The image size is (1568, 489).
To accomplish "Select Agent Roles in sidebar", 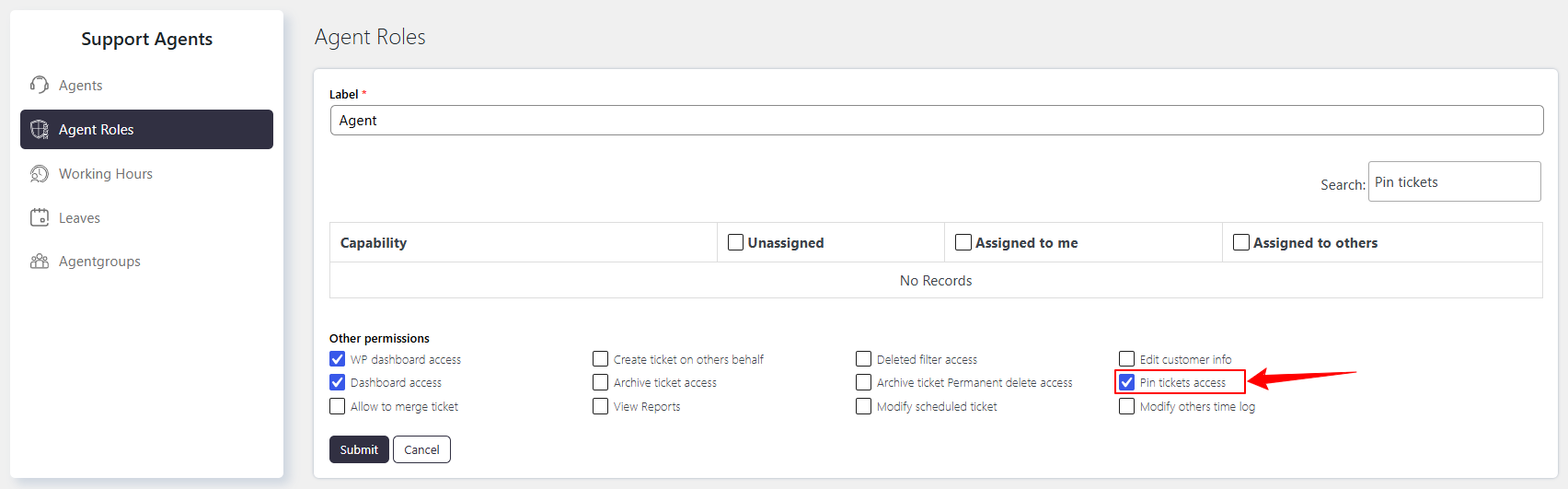I will click(146, 130).
